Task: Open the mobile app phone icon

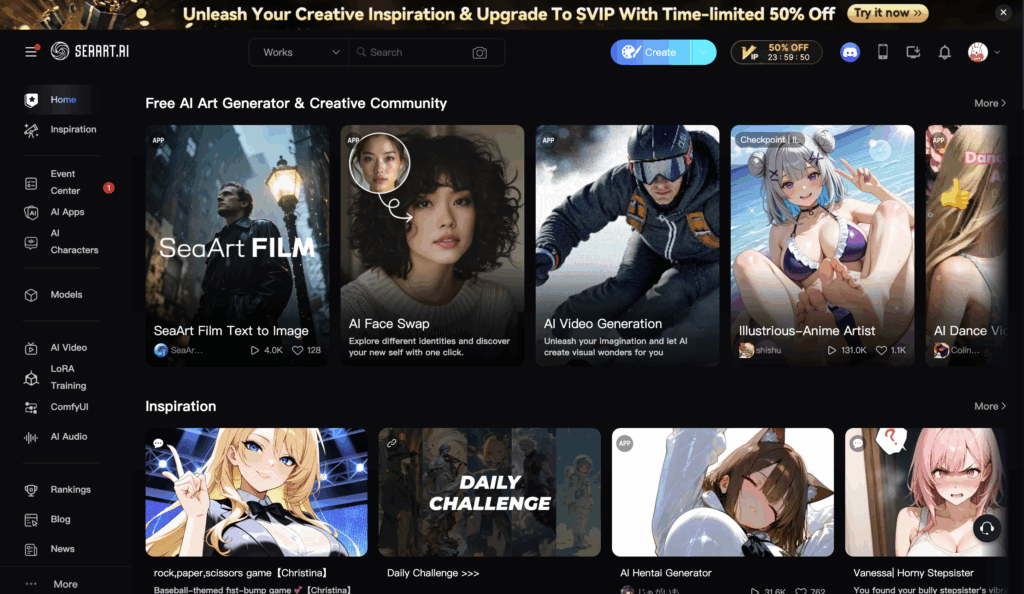Action: click(x=882, y=52)
